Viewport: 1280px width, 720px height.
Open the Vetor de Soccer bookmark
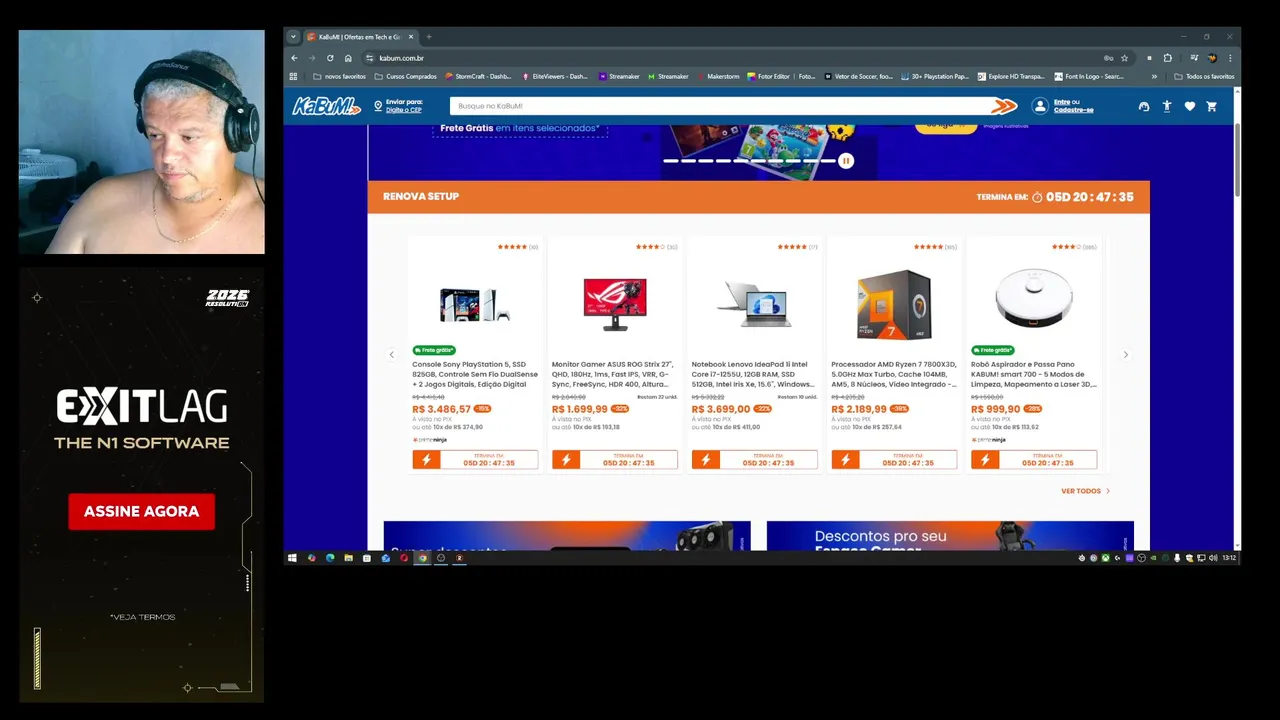point(859,76)
